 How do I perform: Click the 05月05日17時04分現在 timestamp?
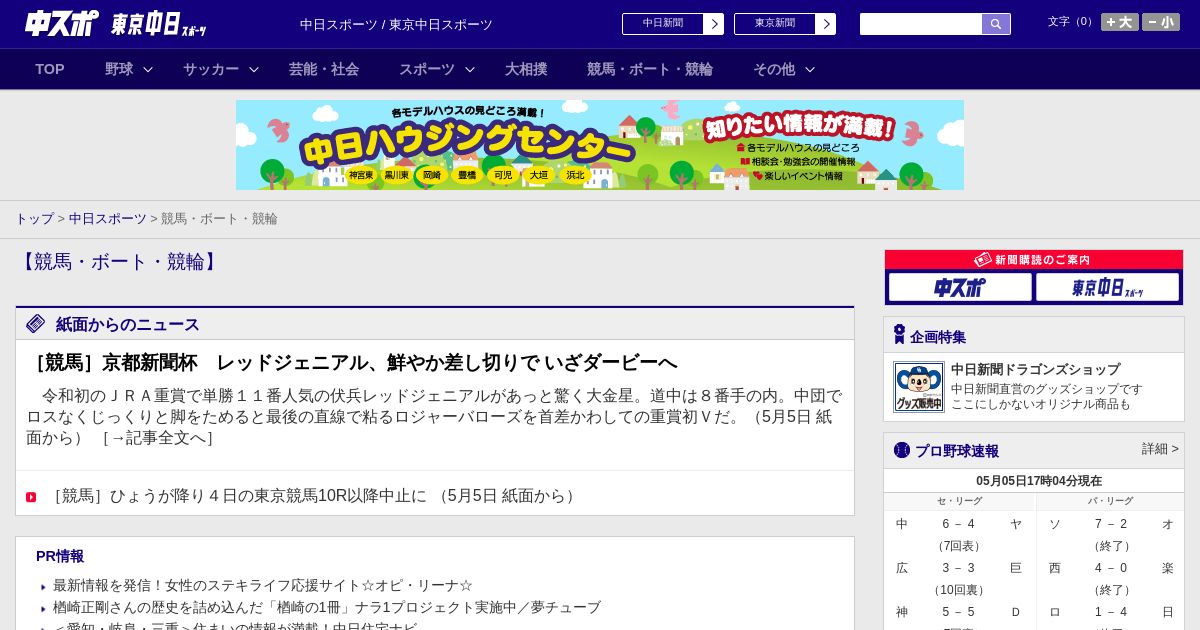click(1039, 481)
